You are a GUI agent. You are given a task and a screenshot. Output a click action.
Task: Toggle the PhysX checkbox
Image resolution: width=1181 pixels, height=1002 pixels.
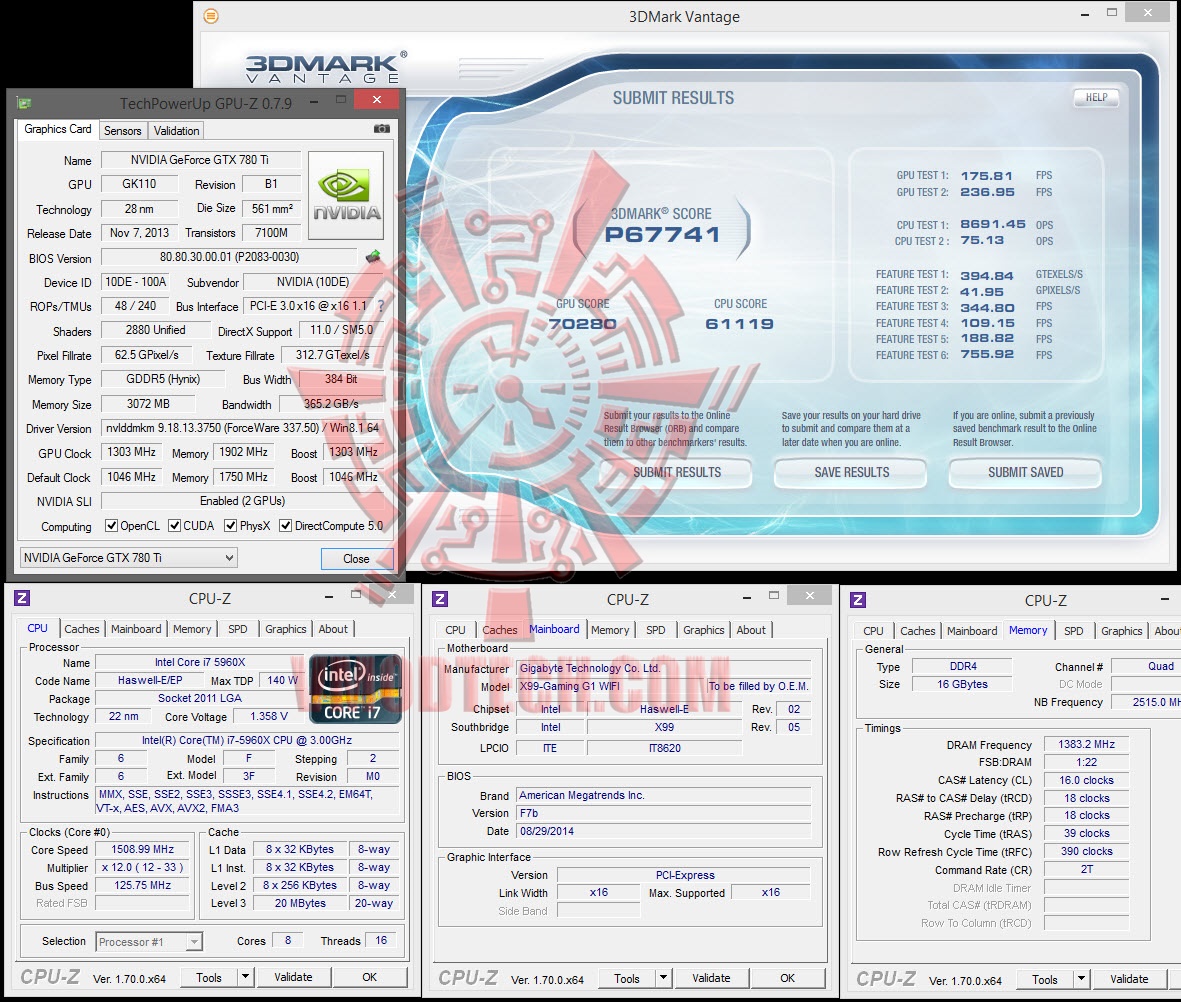tap(230, 526)
